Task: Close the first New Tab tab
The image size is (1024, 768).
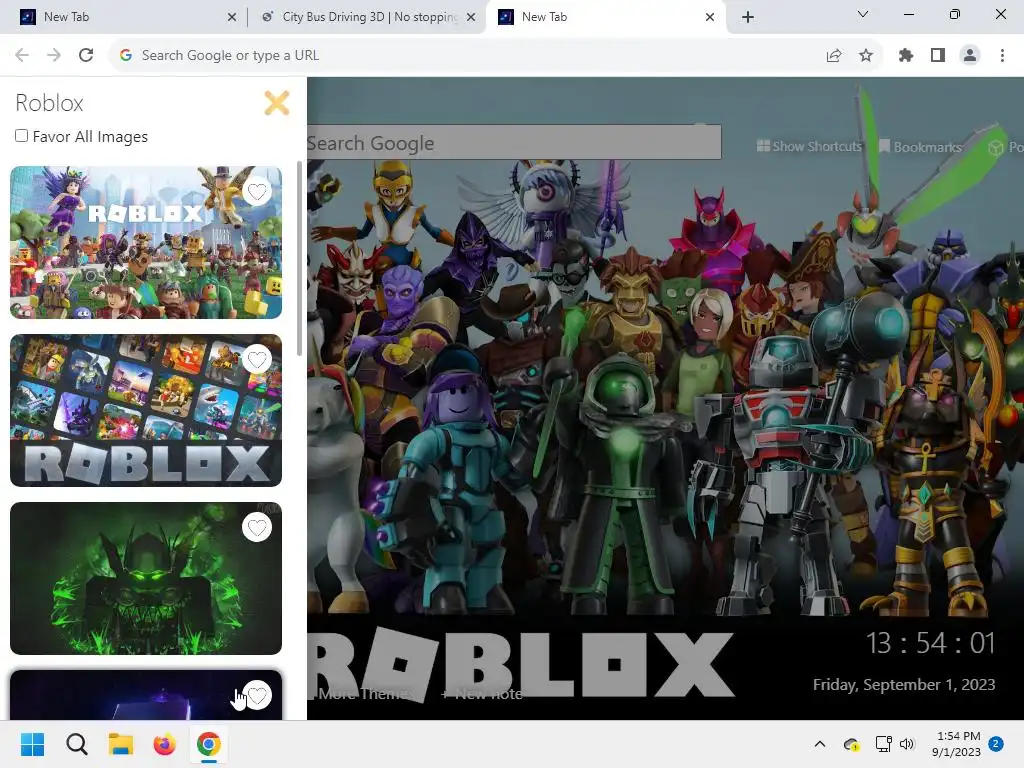Action: [x=232, y=17]
